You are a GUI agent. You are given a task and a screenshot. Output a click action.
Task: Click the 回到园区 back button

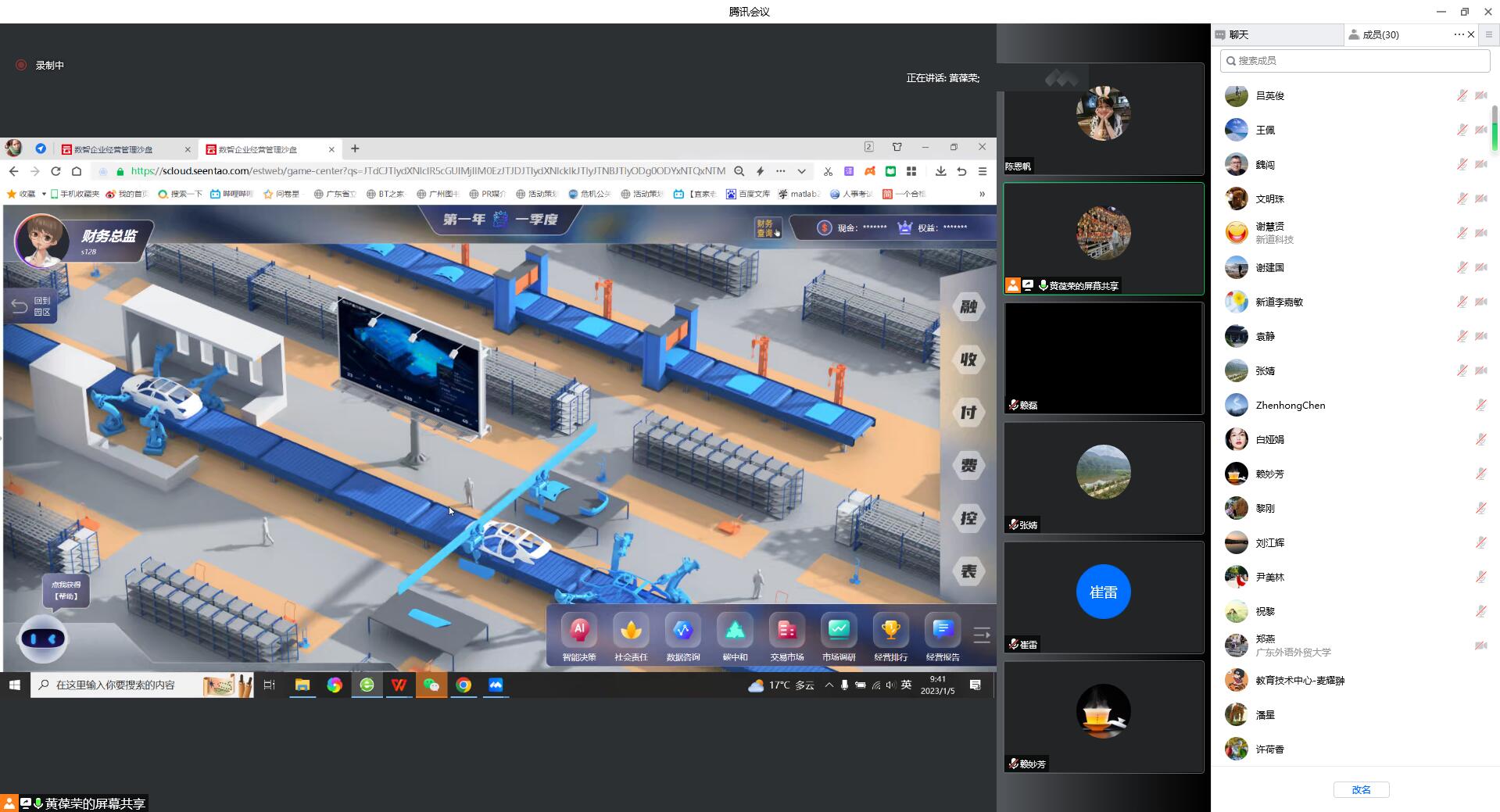tap(32, 306)
